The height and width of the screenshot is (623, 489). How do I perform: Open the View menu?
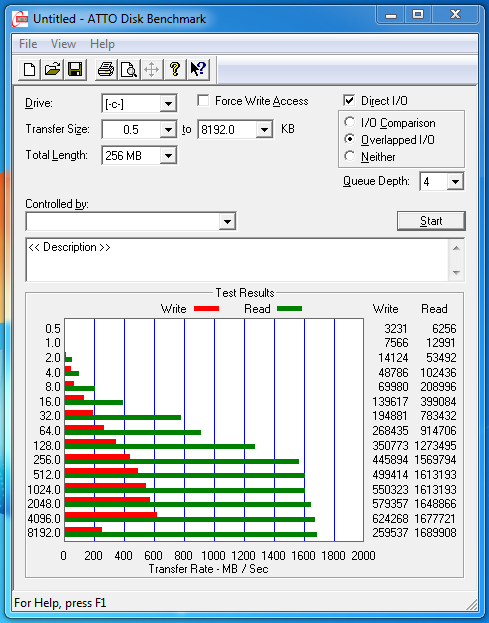tap(63, 44)
